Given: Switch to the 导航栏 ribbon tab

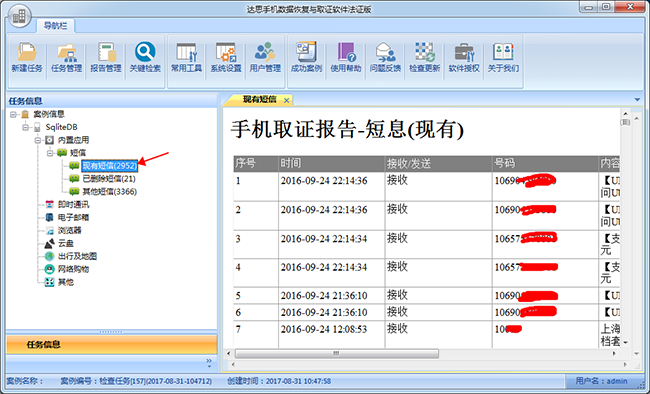Looking at the screenshot, I should (x=55, y=26).
